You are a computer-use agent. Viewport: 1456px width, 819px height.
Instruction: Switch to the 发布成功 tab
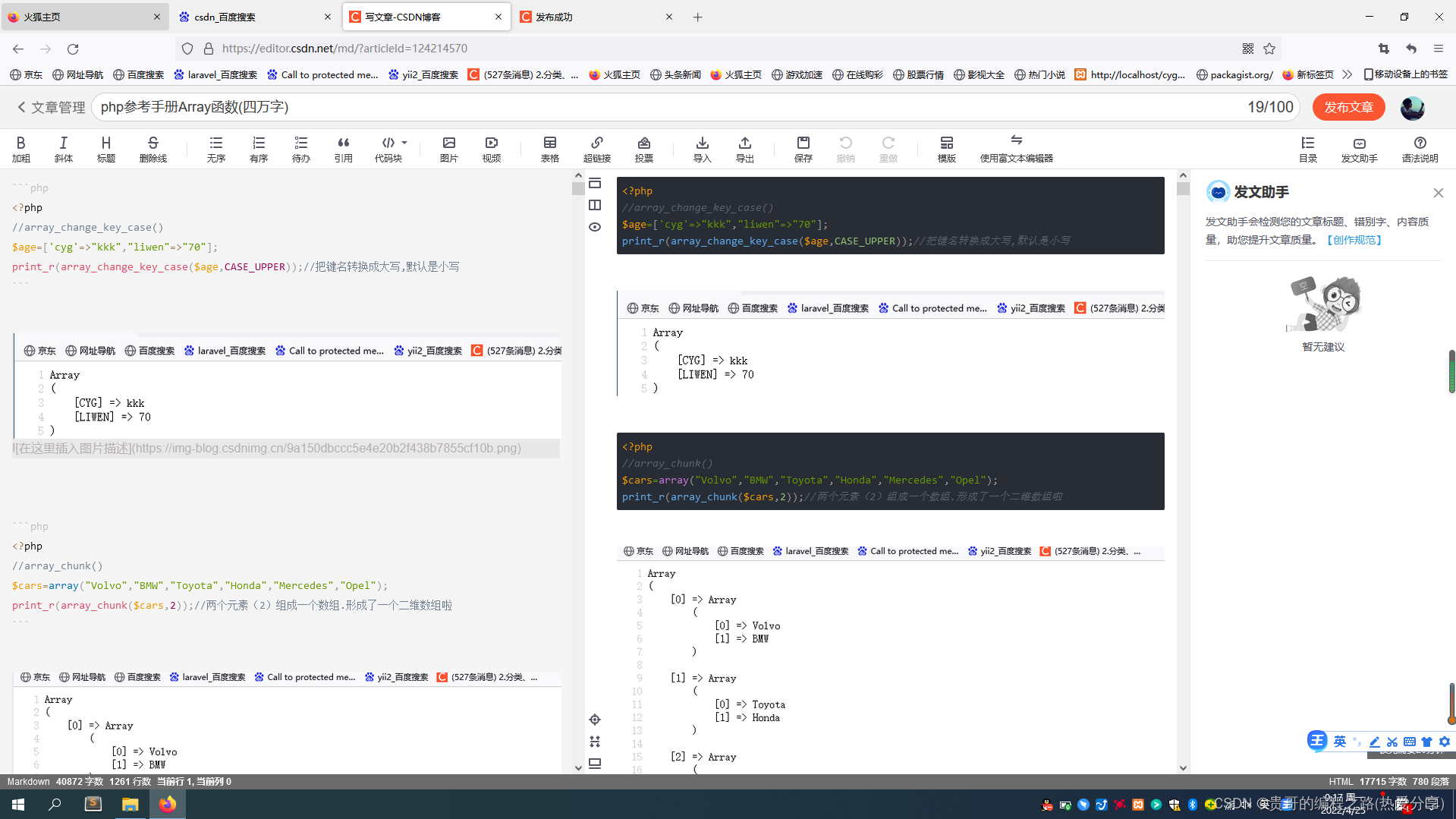click(597, 17)
